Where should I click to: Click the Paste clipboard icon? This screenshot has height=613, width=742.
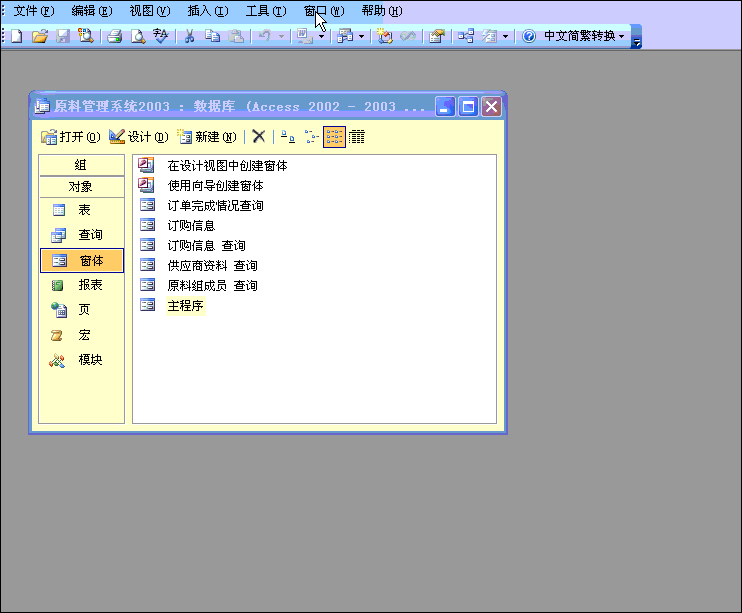coord(236,36)
